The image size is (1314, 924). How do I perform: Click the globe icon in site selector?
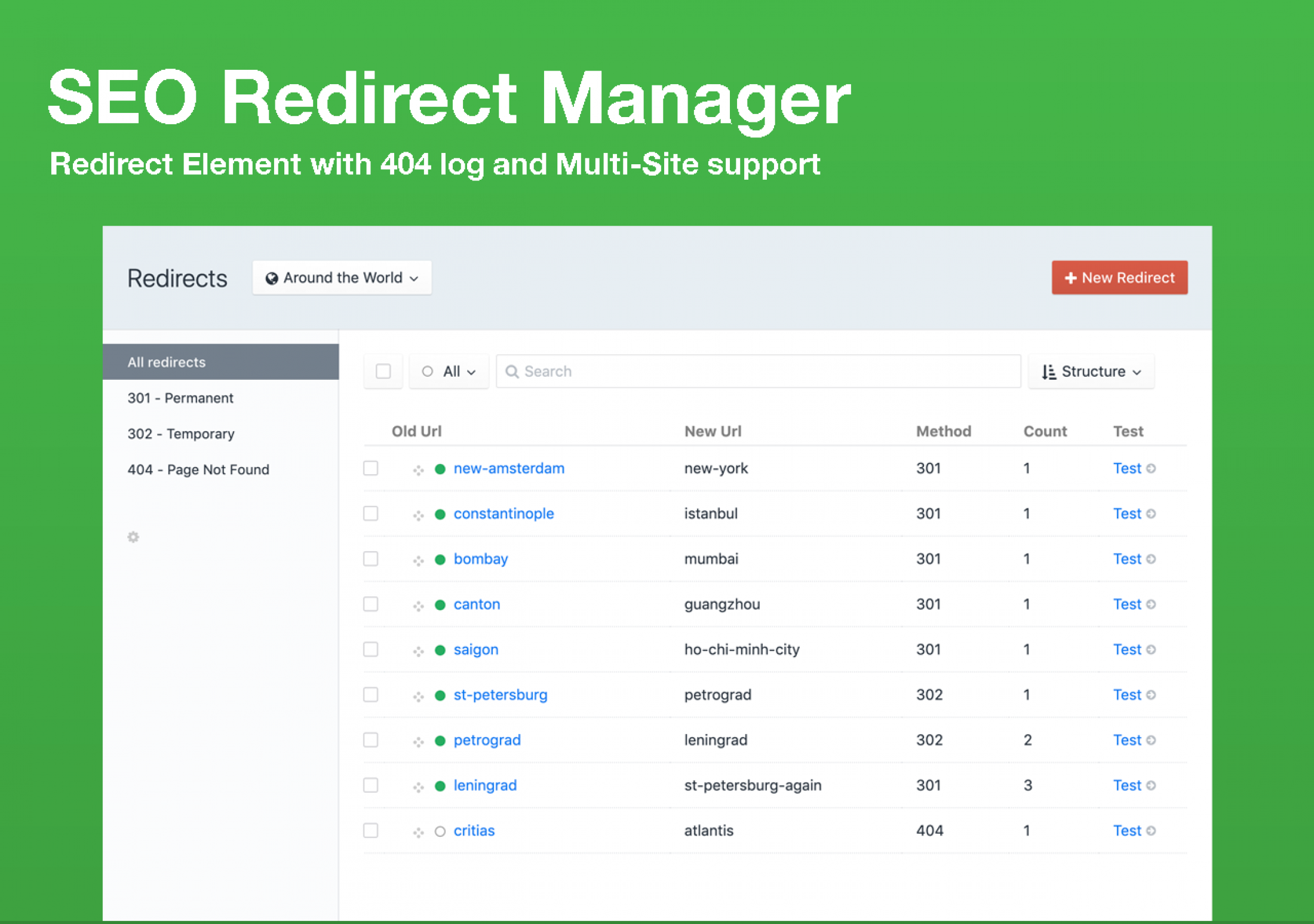pos(272,277)
